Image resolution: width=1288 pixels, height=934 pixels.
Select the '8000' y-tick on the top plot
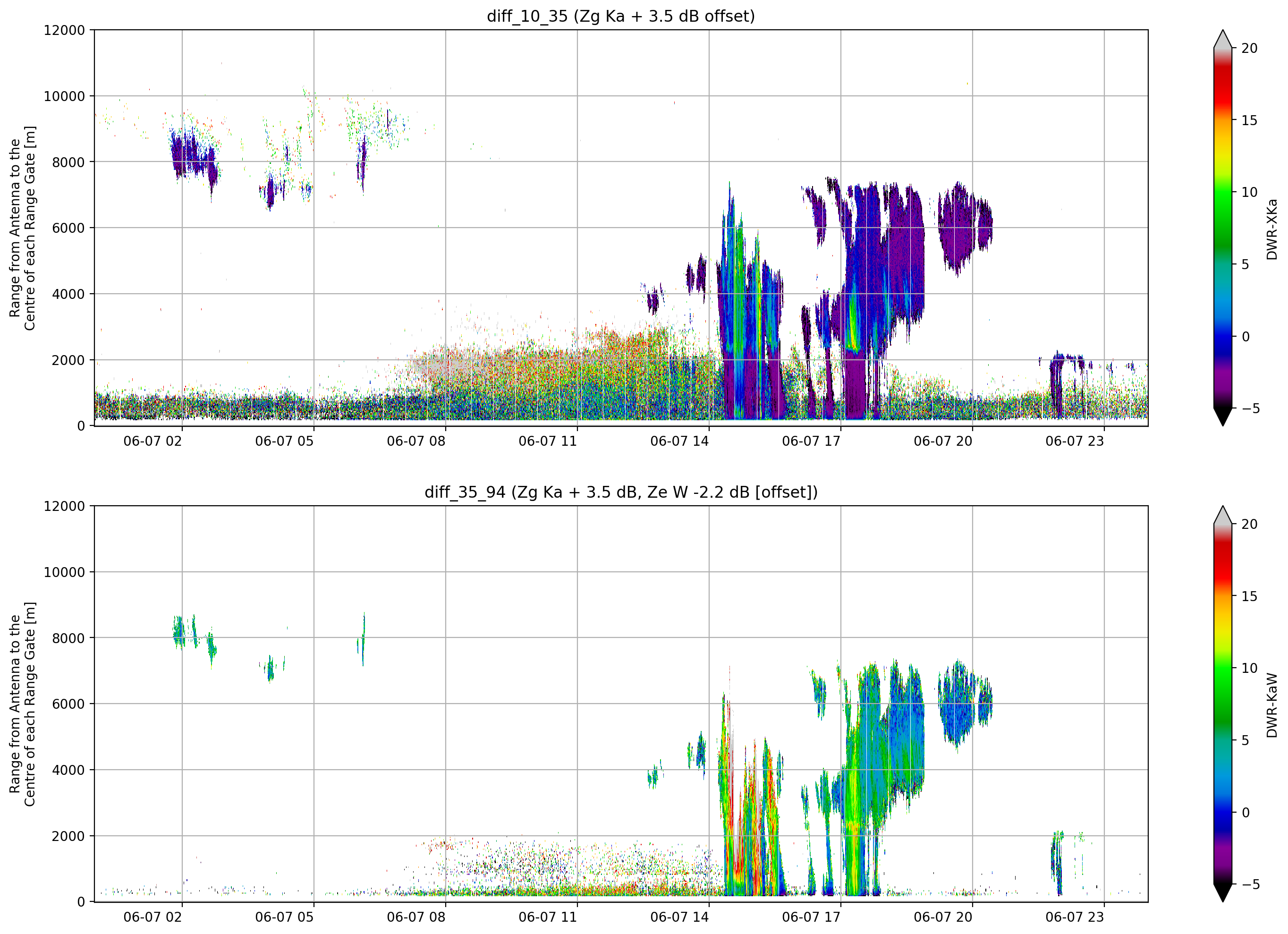click(x=68, y=162)
